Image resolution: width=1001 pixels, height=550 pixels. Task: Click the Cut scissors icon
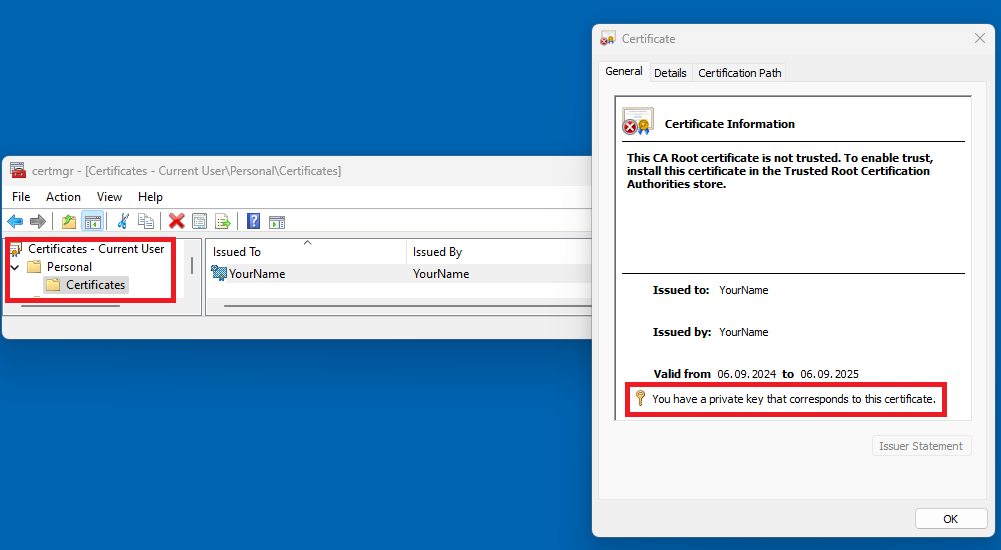[x=123, y=221]
